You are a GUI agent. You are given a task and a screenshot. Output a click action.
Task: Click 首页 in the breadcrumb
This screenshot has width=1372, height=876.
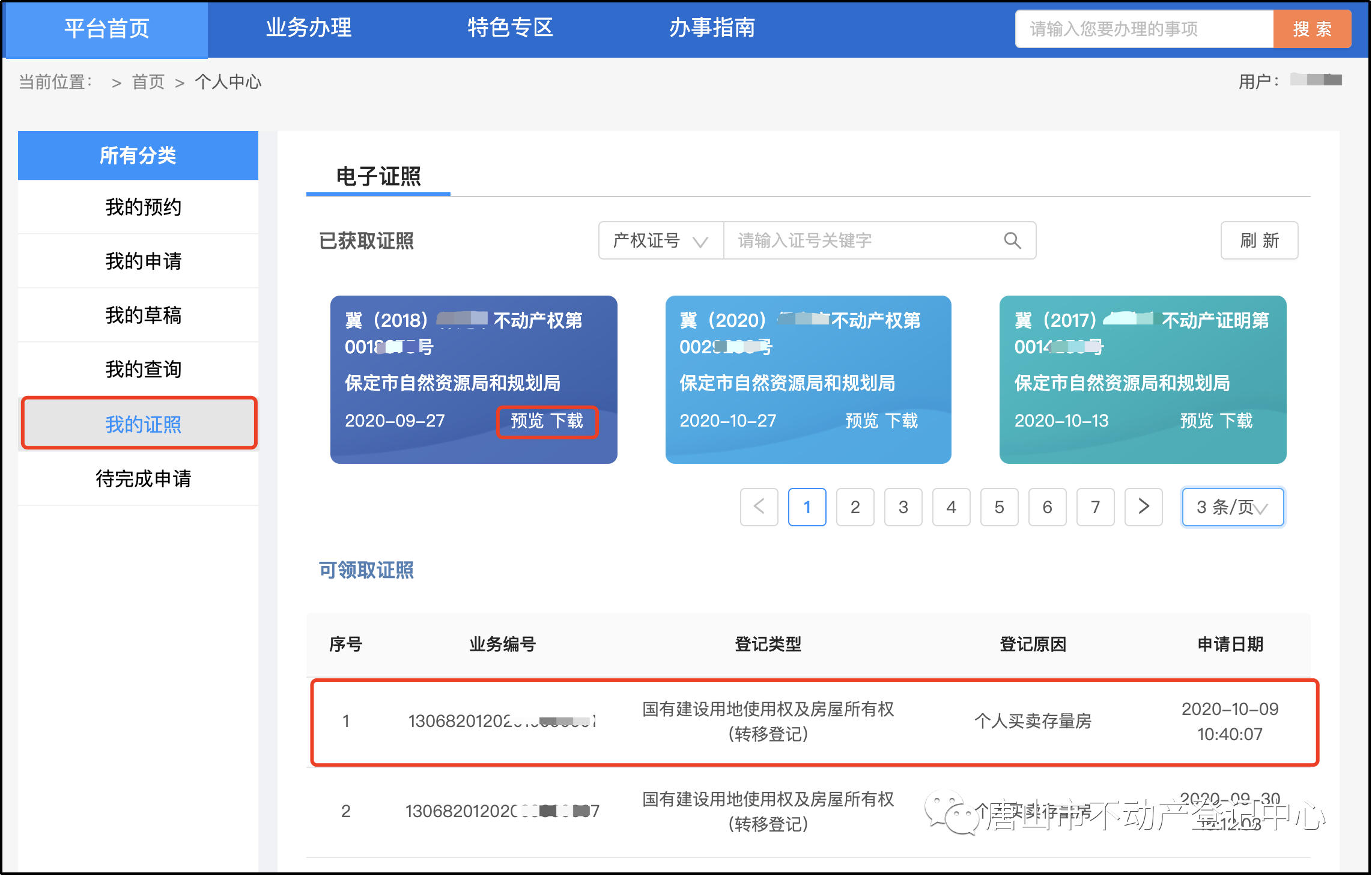148,82
